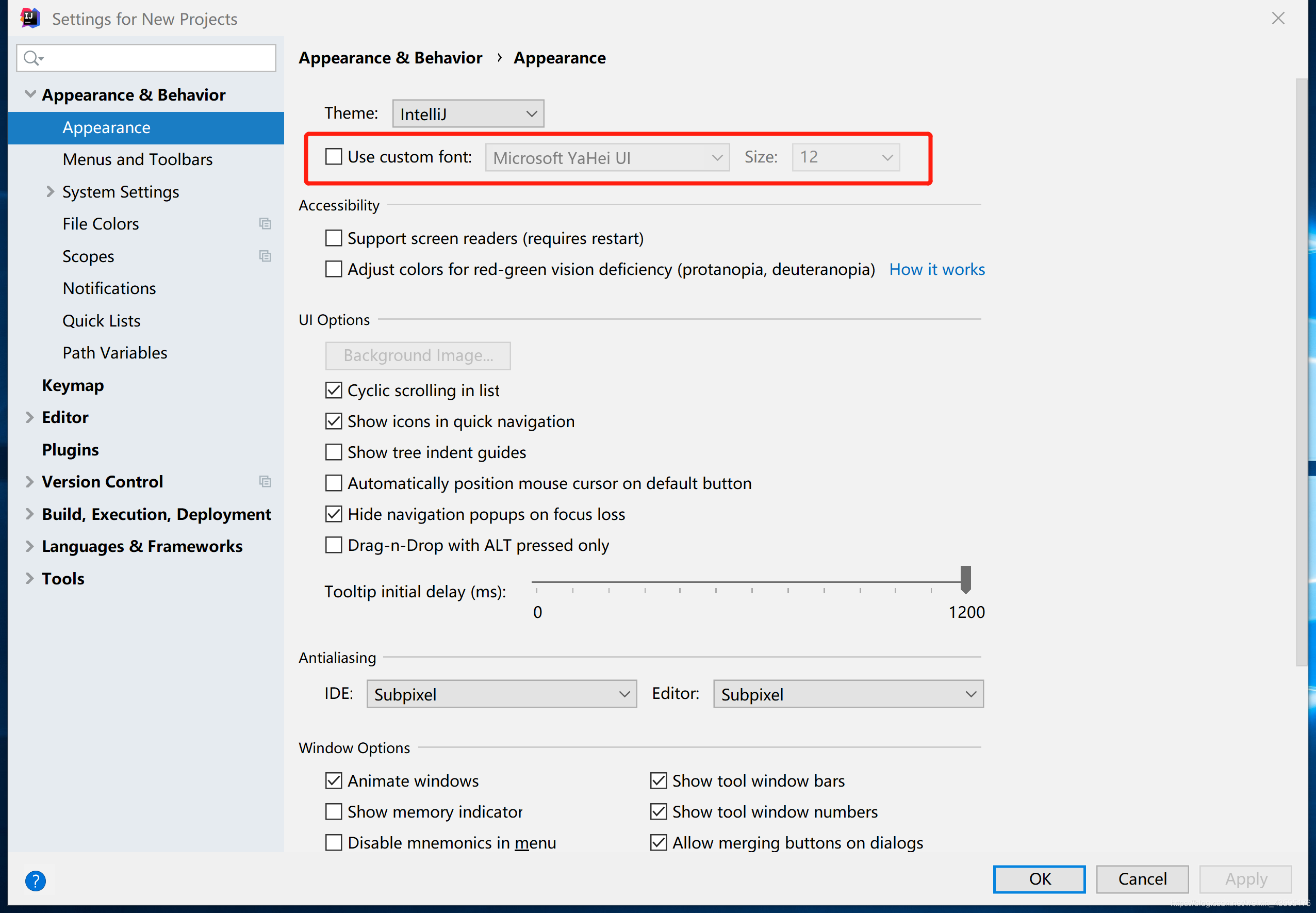Expand the Tools node arrow

click(30, 578)
